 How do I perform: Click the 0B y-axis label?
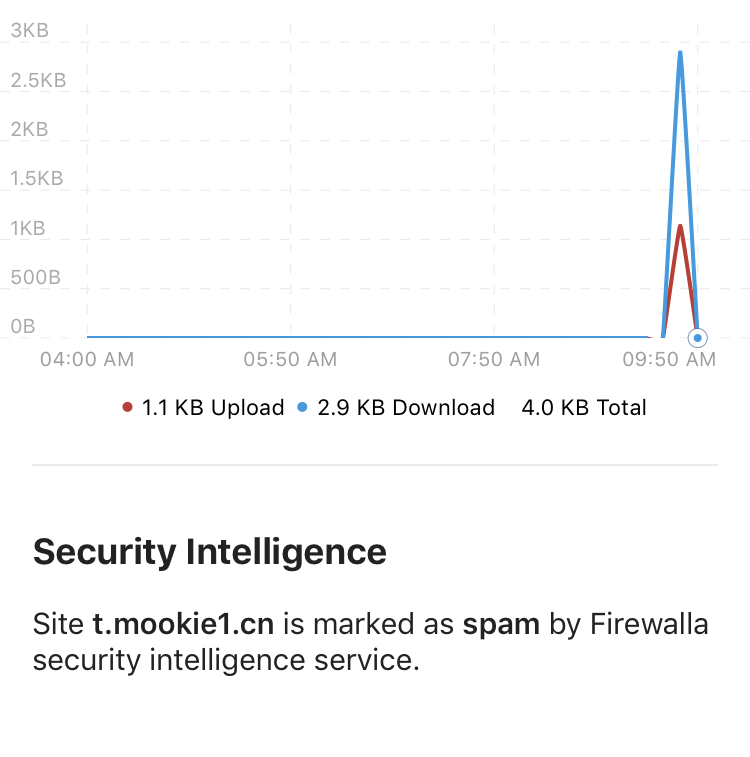(23, 327)
